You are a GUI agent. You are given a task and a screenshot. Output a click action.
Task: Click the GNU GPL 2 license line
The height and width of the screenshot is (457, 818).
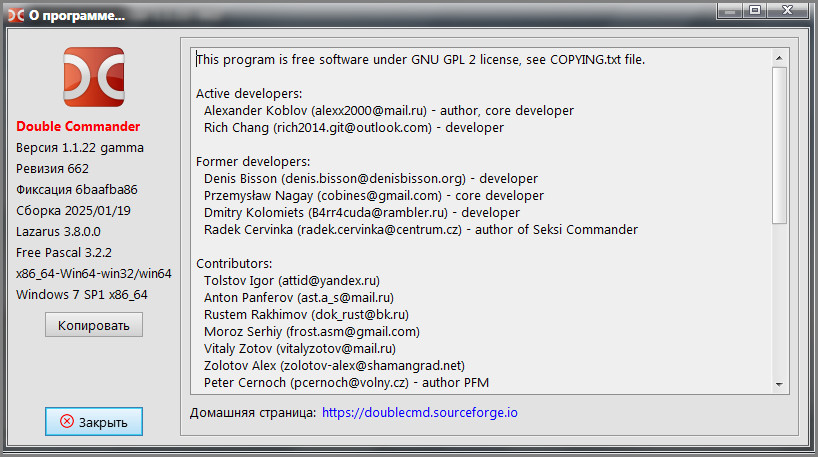[x=421, y=59]
